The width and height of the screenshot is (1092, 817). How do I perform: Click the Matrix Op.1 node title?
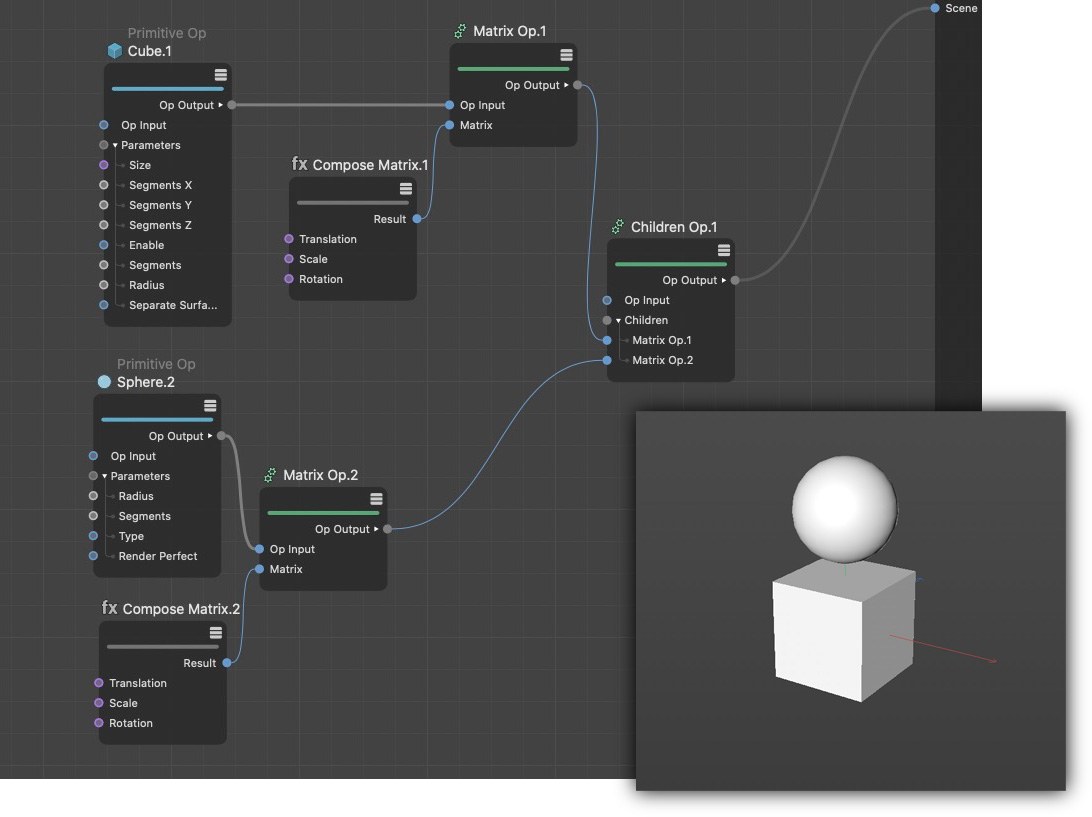pyautogui.click(x=509, y=31)
